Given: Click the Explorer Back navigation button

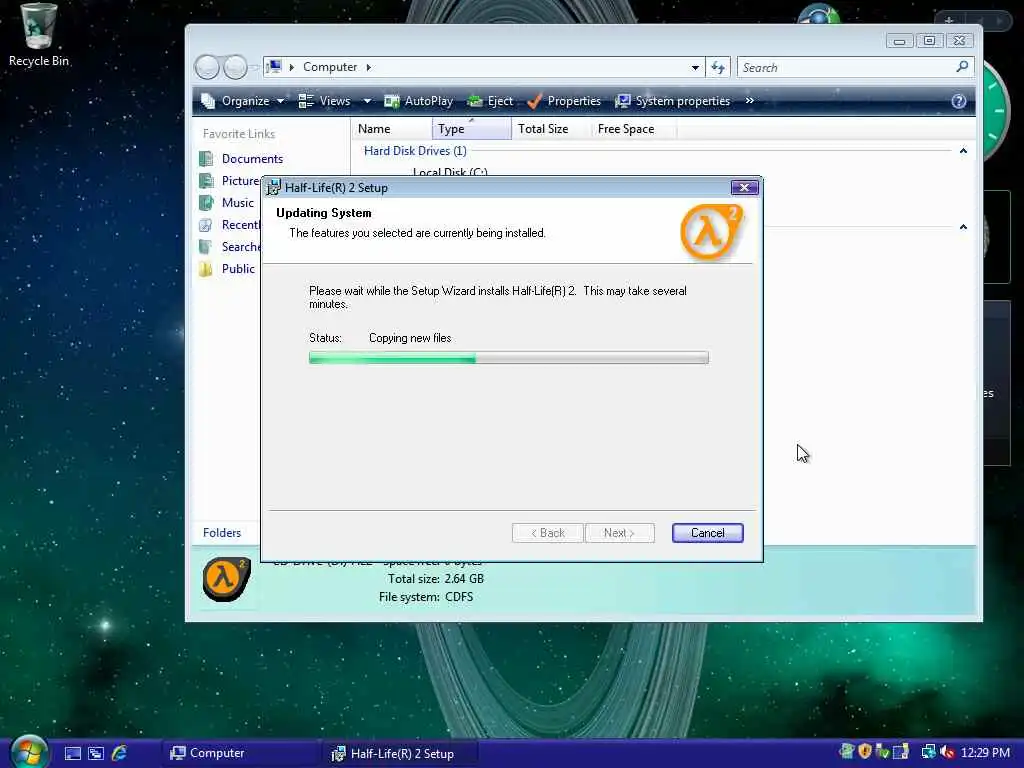Looking at the screenshot, I should (207, 67).
